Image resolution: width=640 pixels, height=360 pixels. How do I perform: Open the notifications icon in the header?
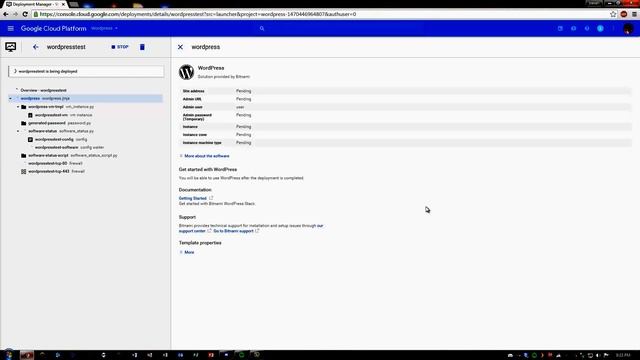tap(600, 29)
